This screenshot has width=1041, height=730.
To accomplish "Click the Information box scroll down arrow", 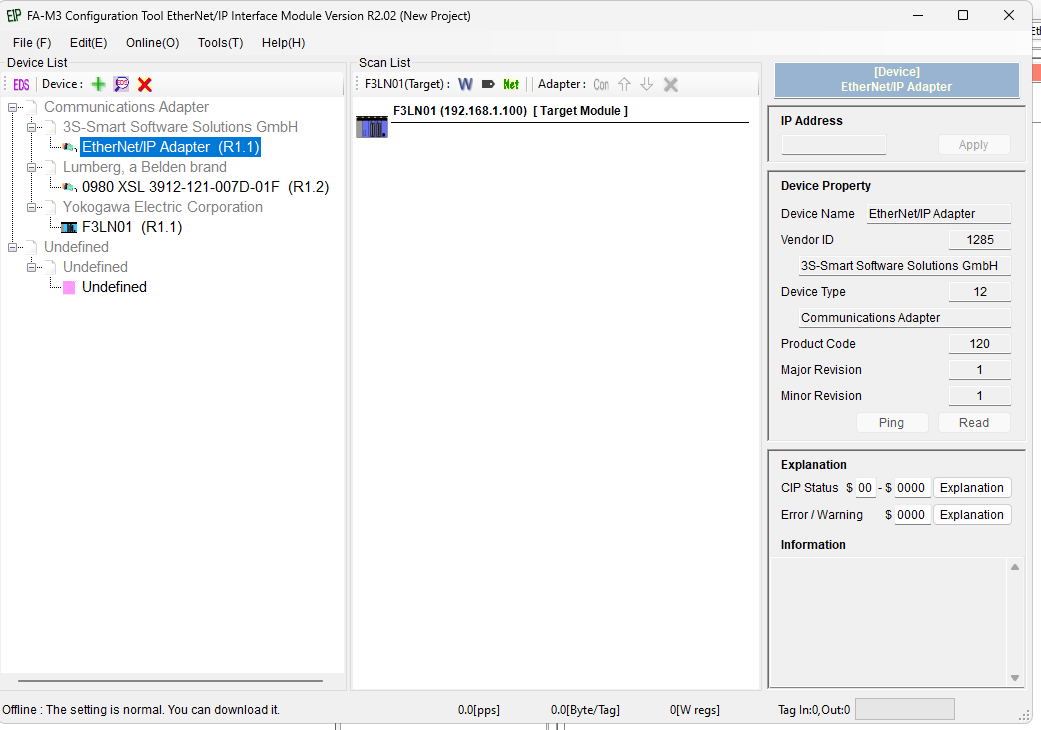I will point(1014,678).
